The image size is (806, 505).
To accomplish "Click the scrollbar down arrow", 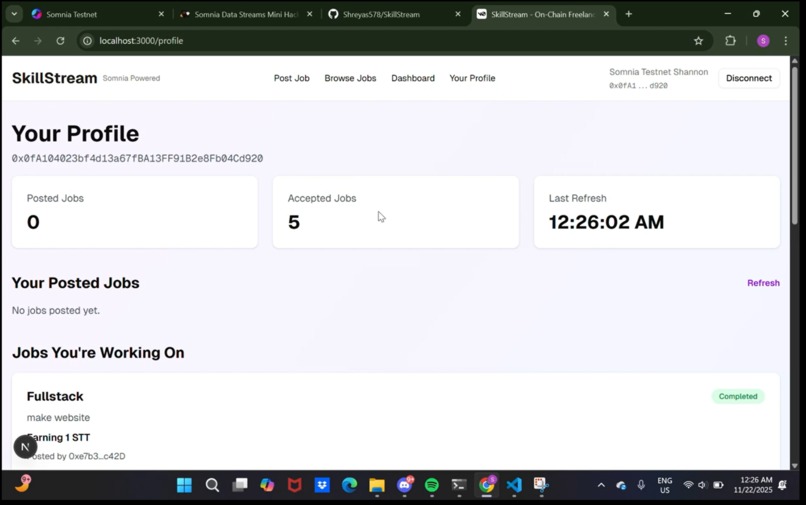I will click(x=795, y=465).
